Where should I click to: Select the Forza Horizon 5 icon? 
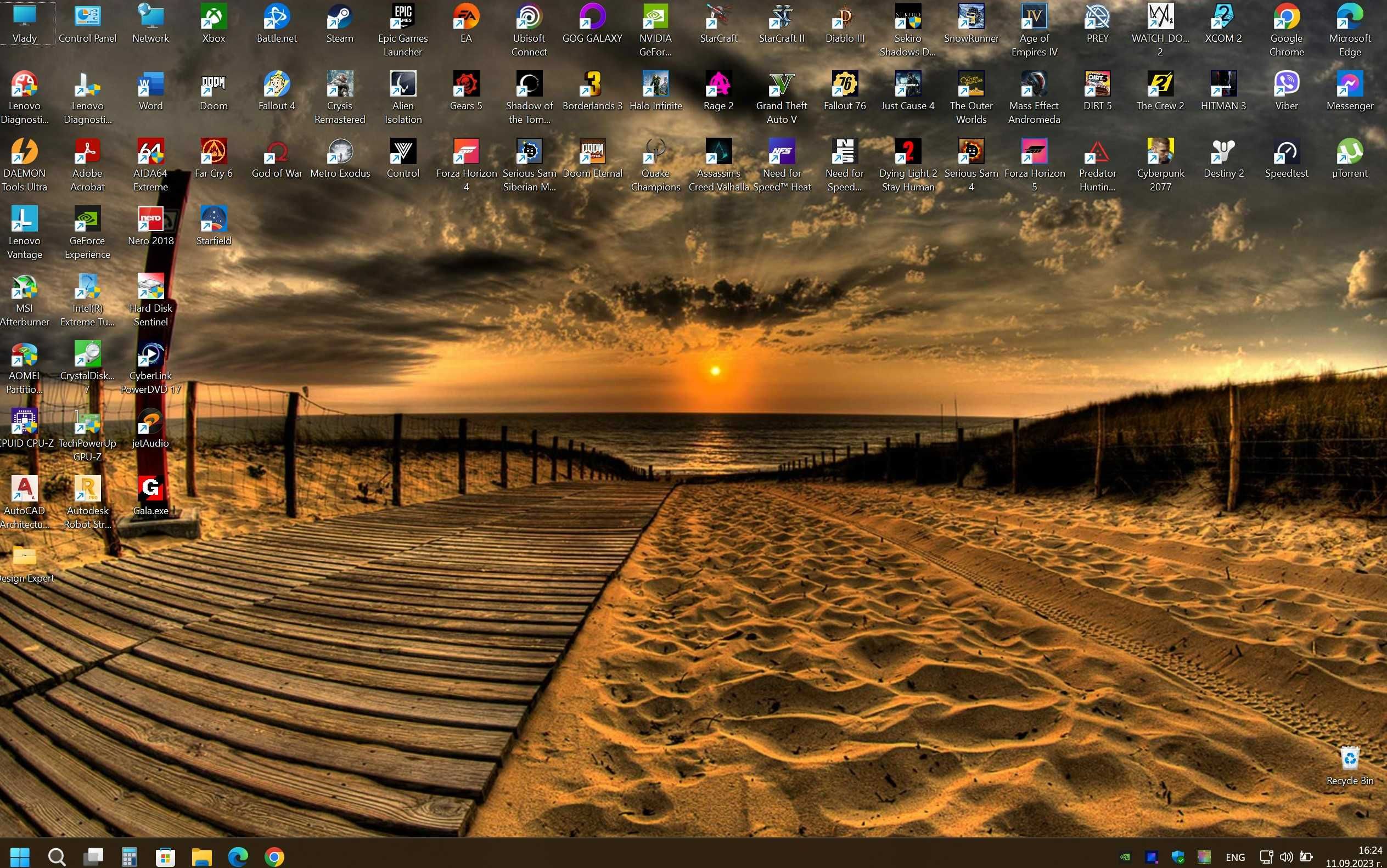pos(1035,165)
